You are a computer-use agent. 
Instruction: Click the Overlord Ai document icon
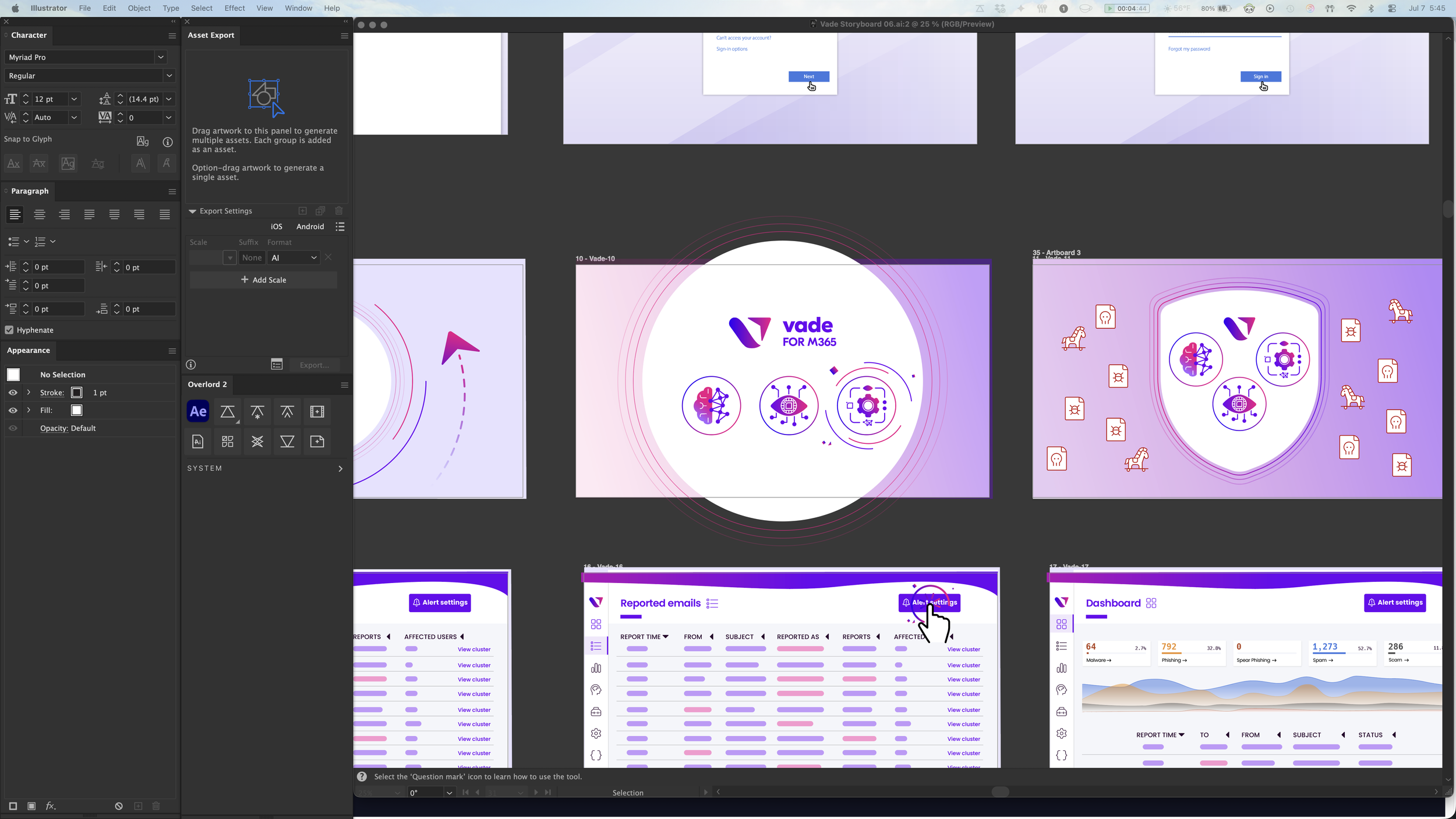pyautogui.click(x=198, y=442)
